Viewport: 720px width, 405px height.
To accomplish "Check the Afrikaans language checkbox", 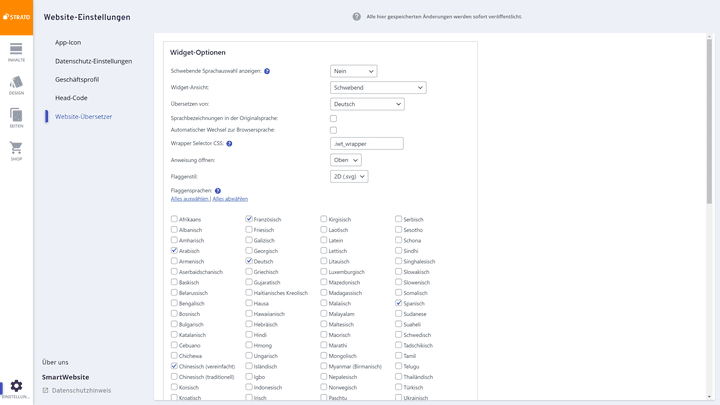I will tap(174, 219).
